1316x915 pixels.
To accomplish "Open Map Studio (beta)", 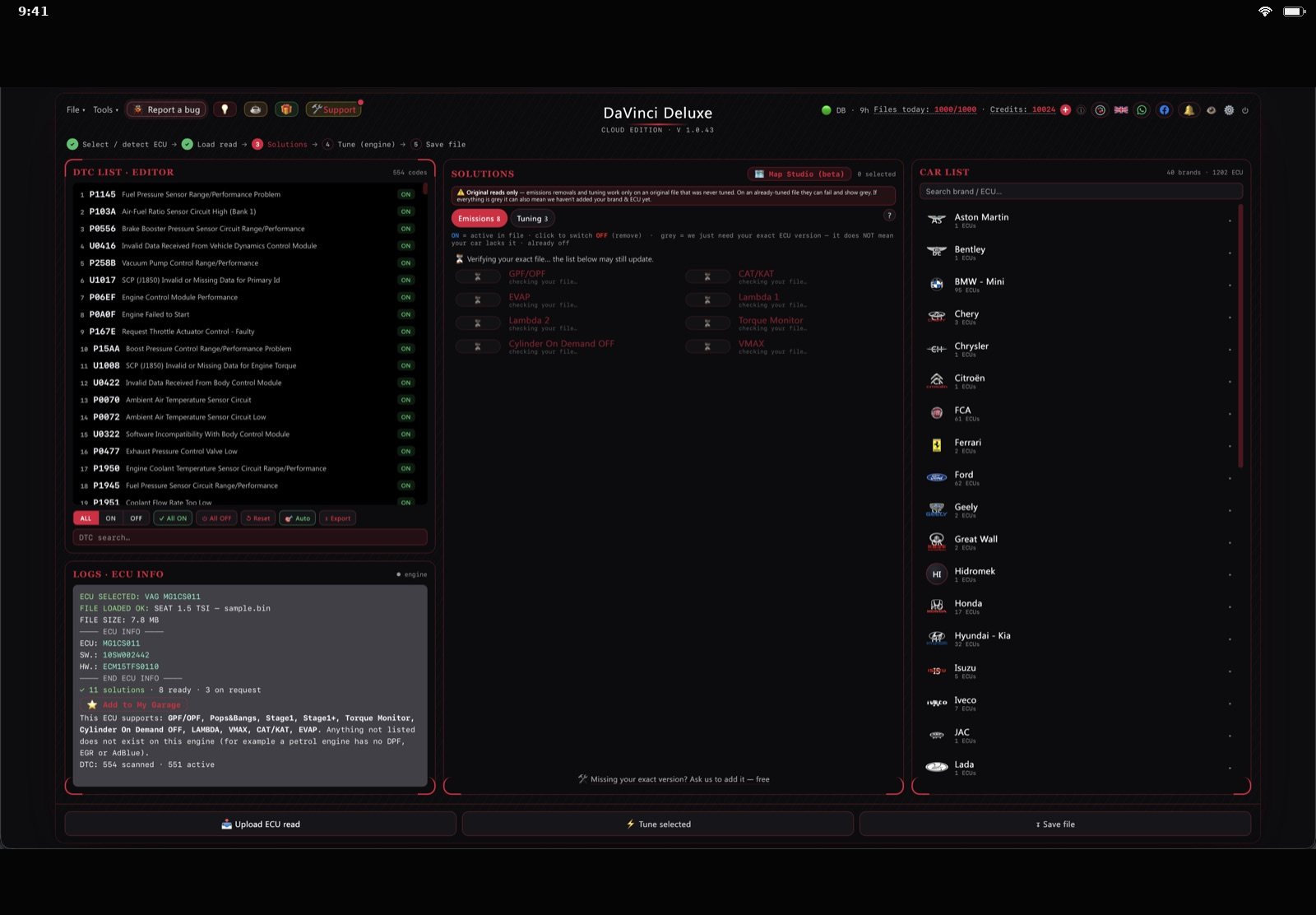I will [799, 174].
